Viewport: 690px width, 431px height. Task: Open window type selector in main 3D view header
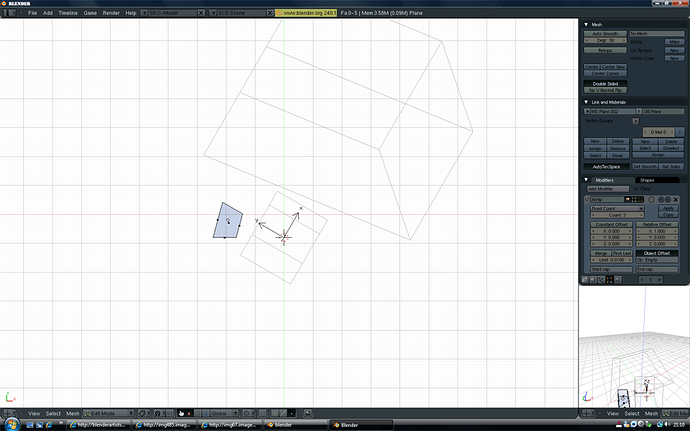tap(9, 413)
